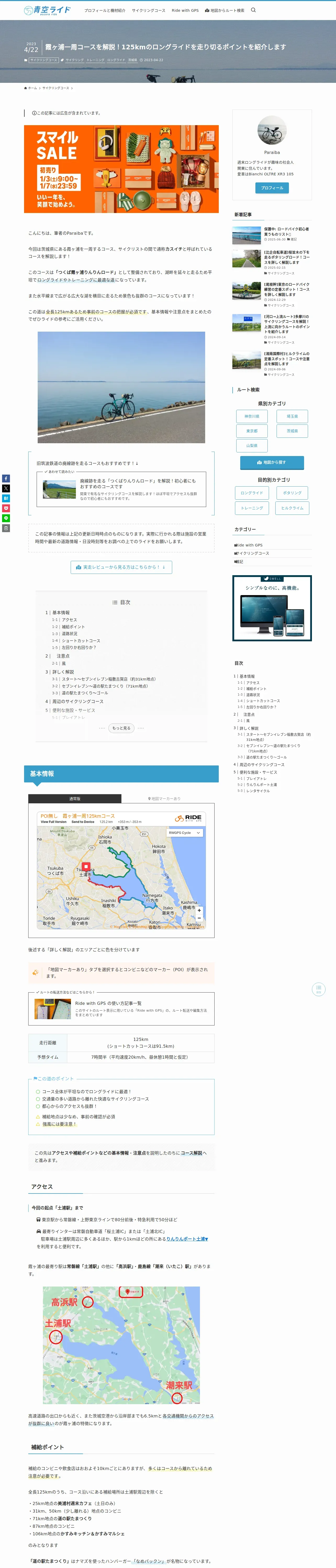Viewport: 336px width, 1568px height.
Task: Copy URL with clipboard share icon
Action: tap(6, 528)
